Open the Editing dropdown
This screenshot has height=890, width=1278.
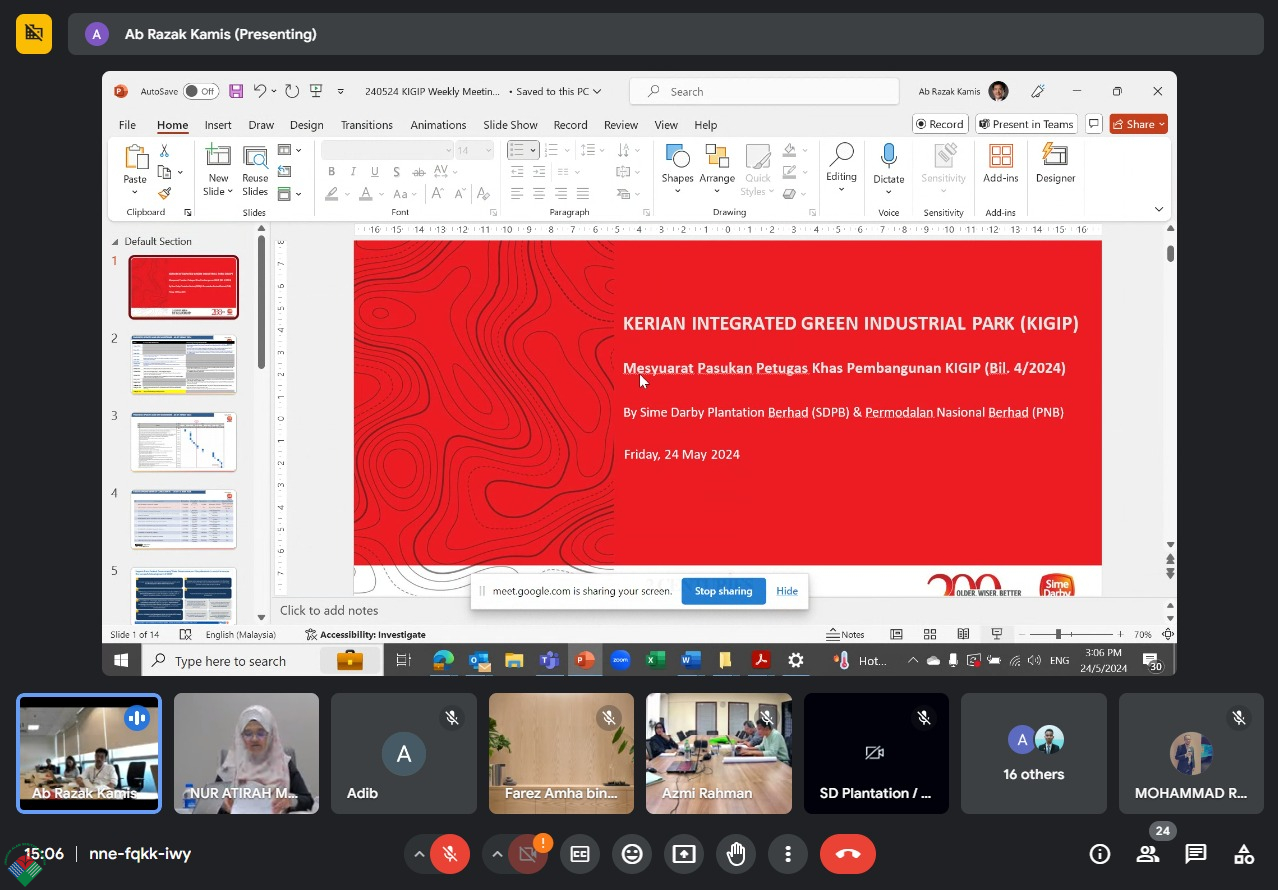pyautogui.click(x=841, y=168)
